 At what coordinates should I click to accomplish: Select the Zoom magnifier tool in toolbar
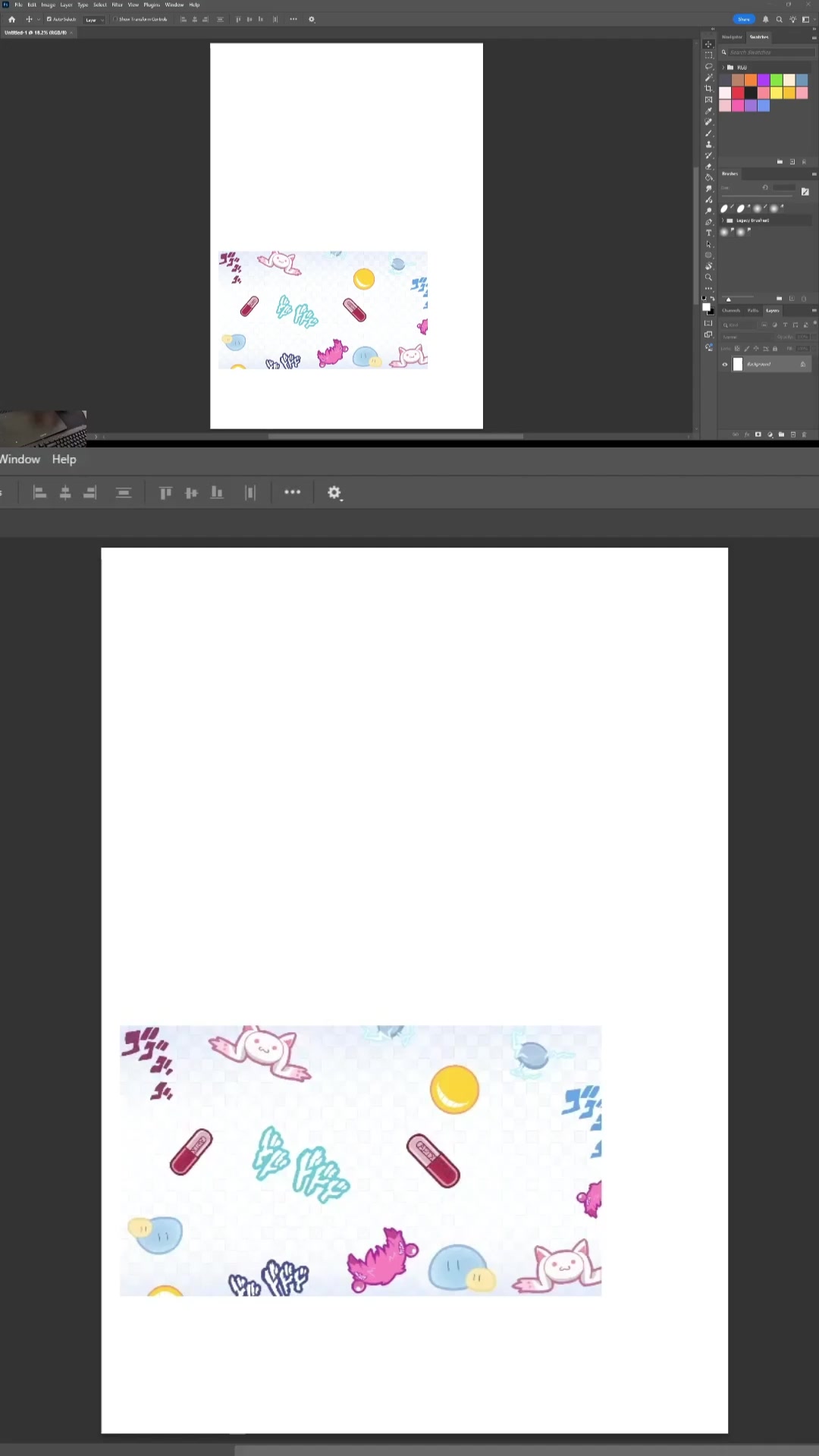708,277
